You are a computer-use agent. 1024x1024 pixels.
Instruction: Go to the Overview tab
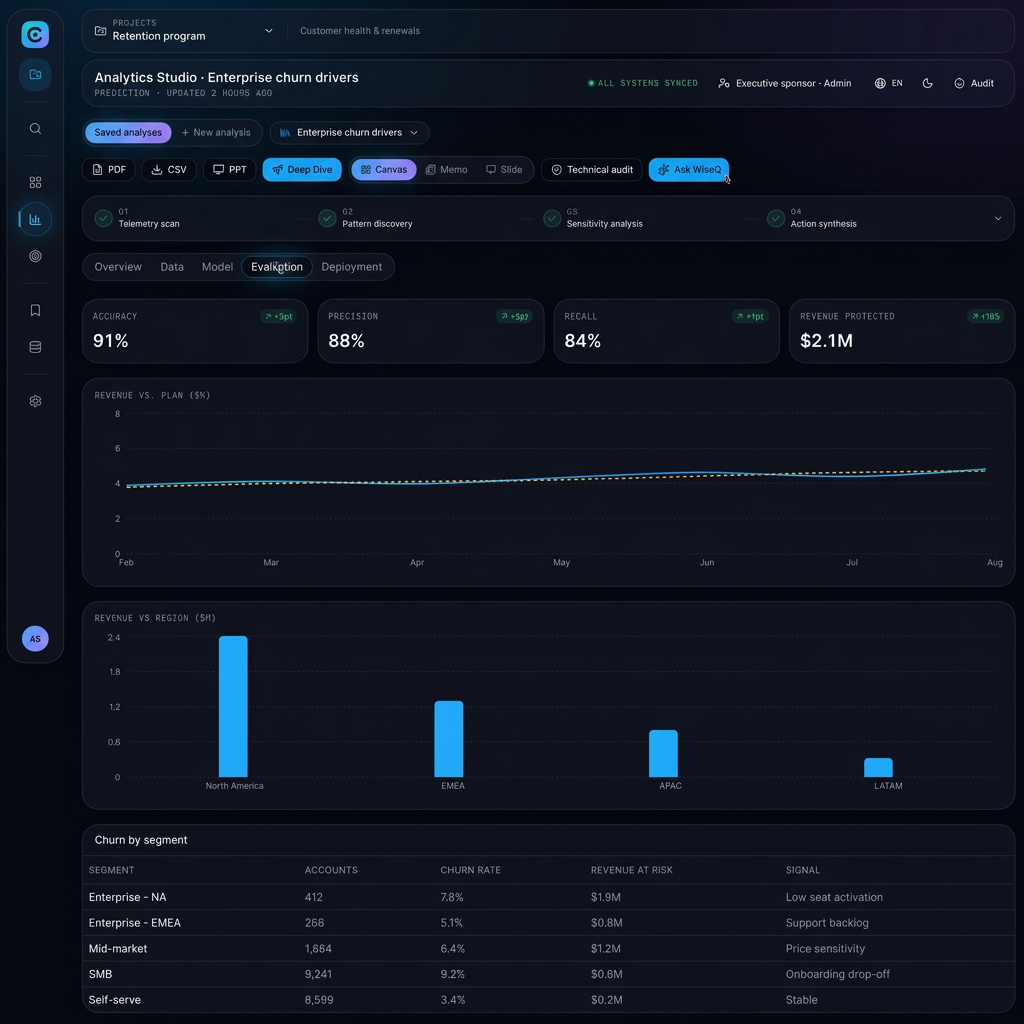click(x=118, y=267)
